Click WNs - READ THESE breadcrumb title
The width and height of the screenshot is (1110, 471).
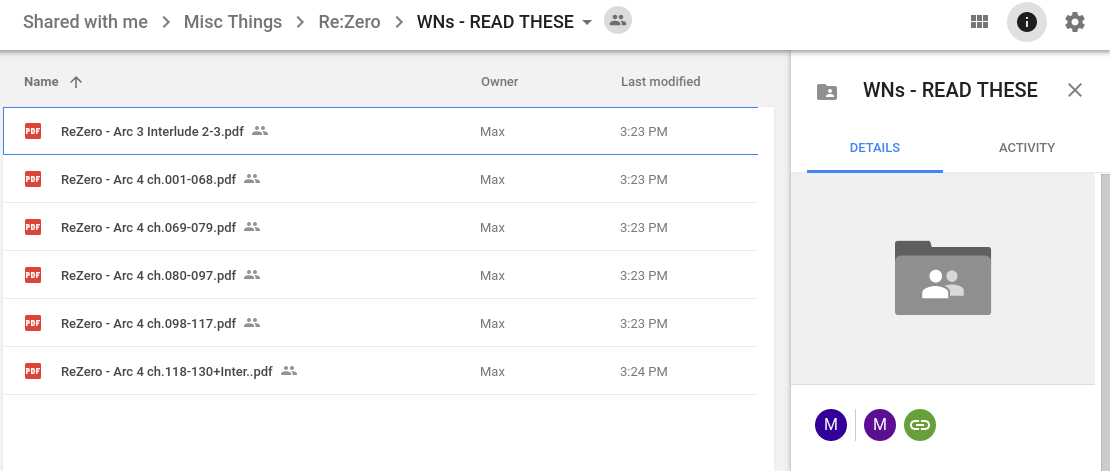pyautogui.click(x=495, y=22)
